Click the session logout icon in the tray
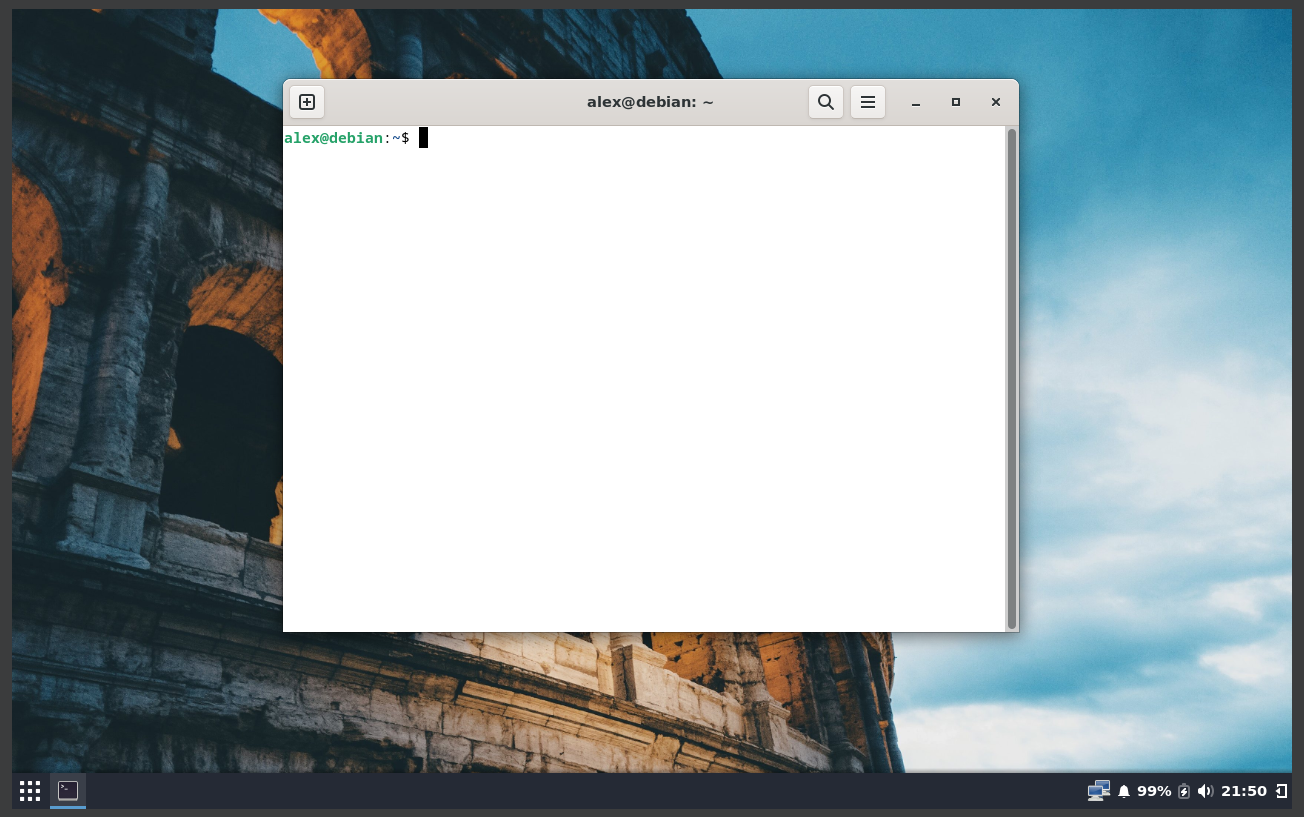 [x=1283, y=790]
